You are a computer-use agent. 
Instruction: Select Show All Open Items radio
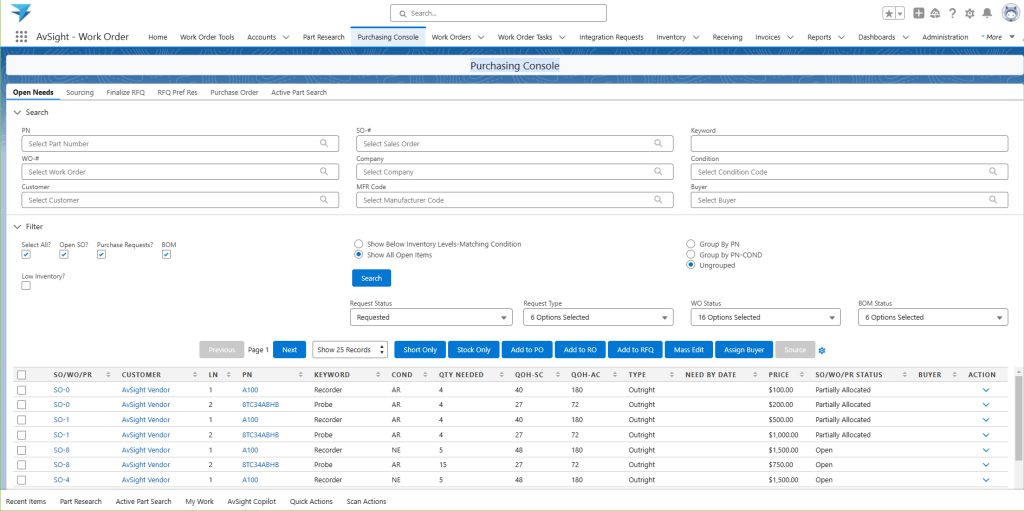point(358,255)
